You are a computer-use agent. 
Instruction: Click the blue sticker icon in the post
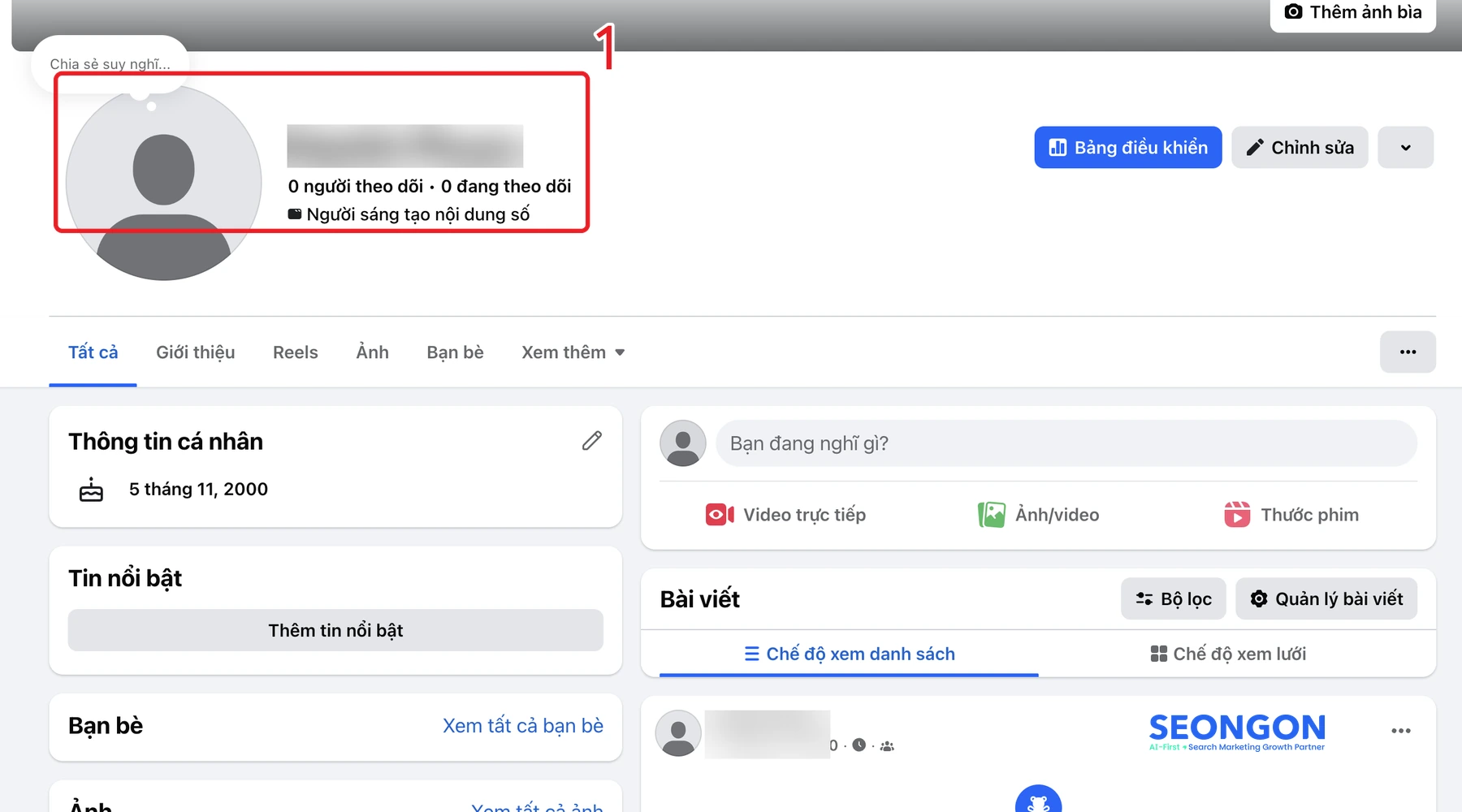click(1038, 800)
